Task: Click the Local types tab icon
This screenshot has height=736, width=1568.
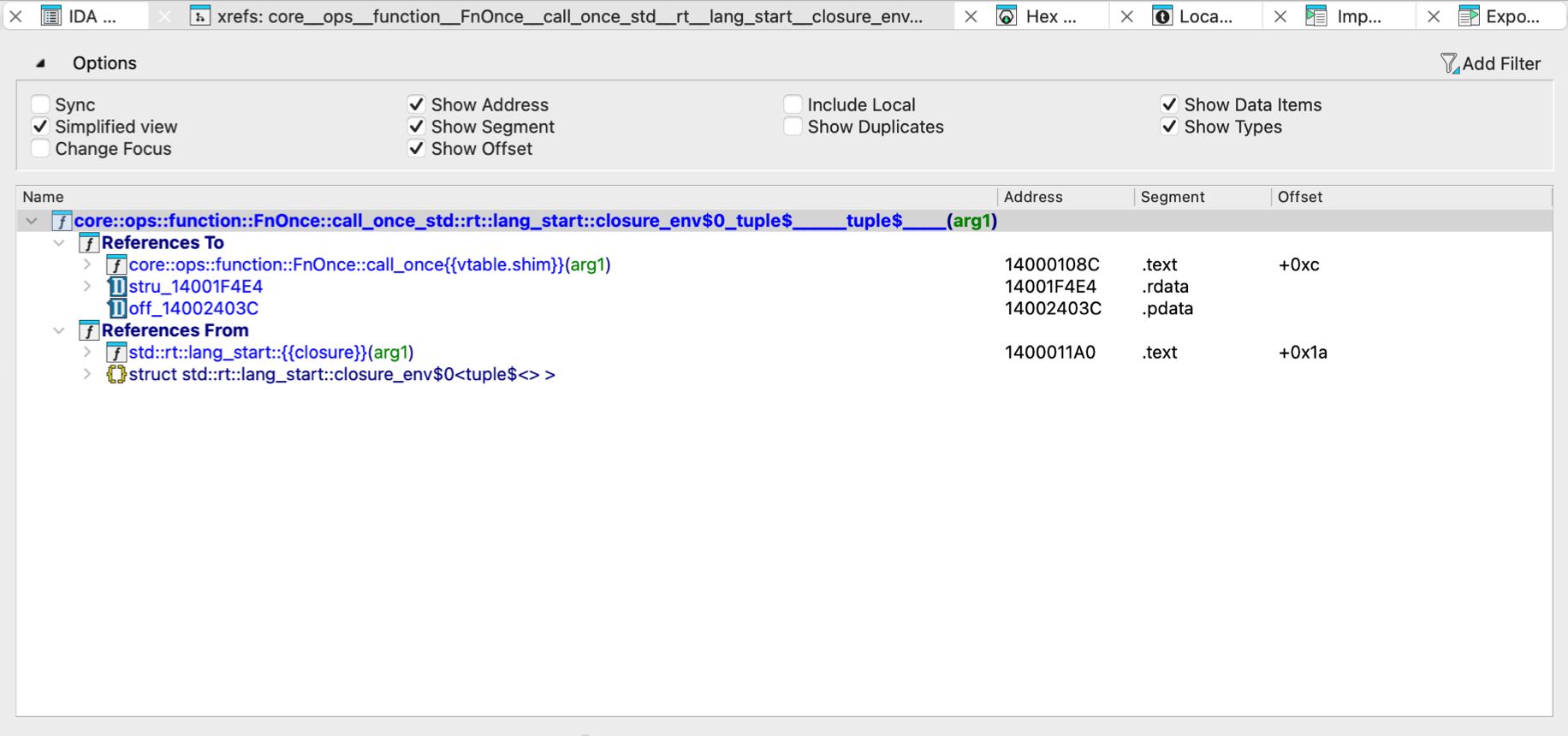Action: [1162, 15]
